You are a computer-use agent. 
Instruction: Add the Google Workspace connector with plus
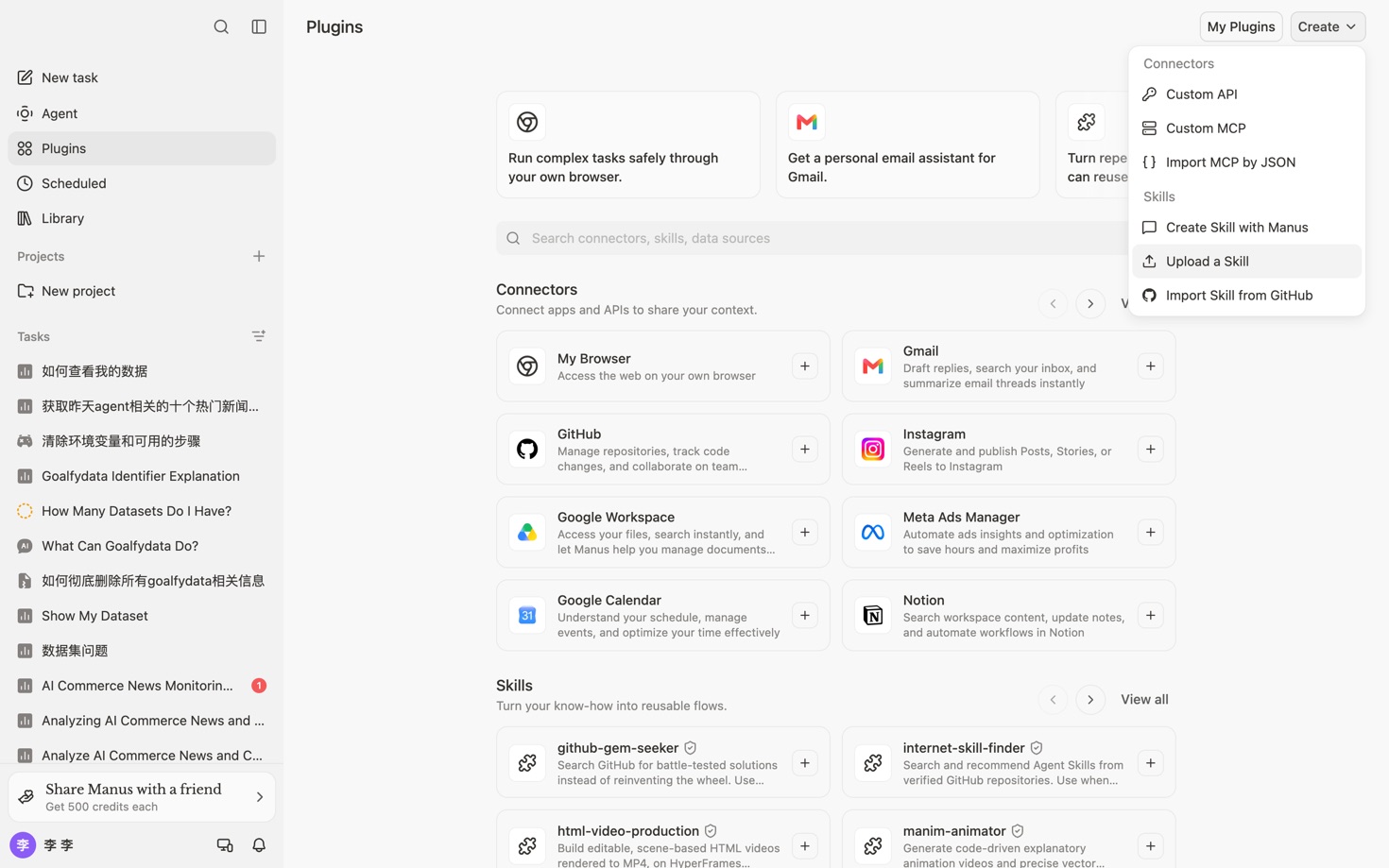point(805,533)
